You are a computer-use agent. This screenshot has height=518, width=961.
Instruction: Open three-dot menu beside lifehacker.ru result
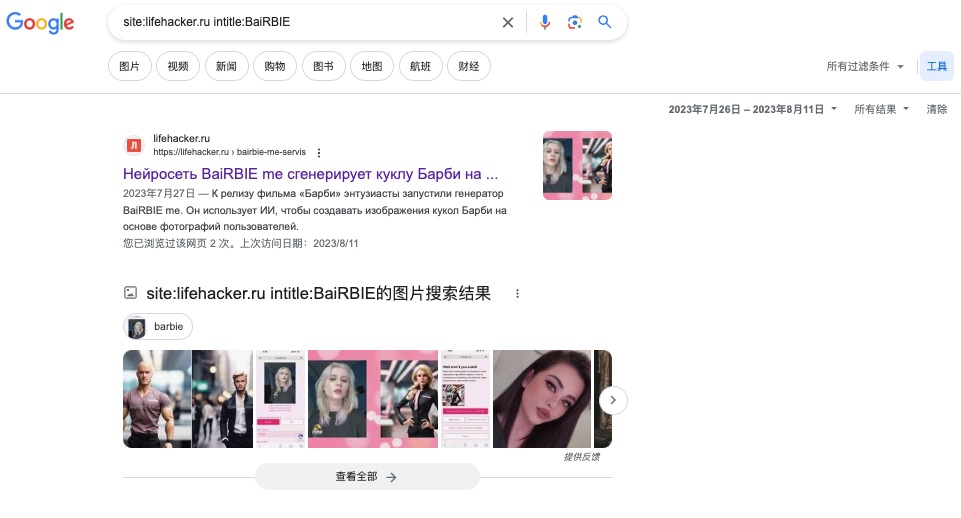319,153
